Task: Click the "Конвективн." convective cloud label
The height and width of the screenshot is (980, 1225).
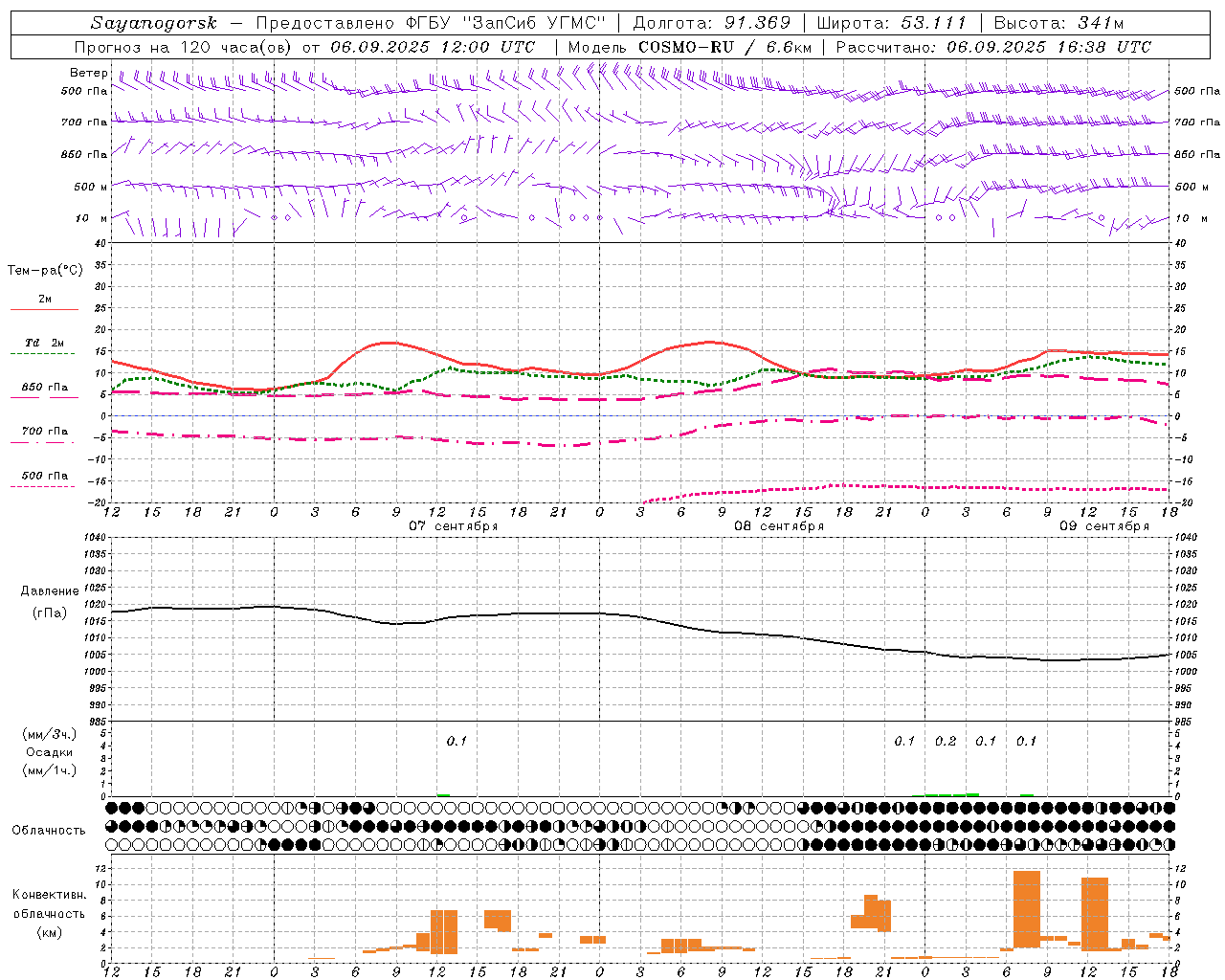Action: [50, 895]
